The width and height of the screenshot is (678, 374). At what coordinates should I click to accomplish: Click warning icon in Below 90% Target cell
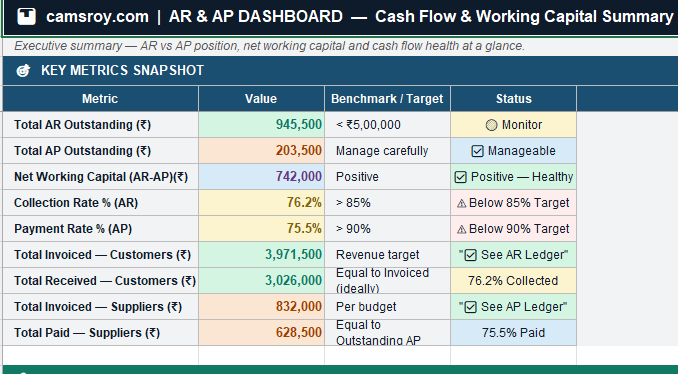(461, 229)
